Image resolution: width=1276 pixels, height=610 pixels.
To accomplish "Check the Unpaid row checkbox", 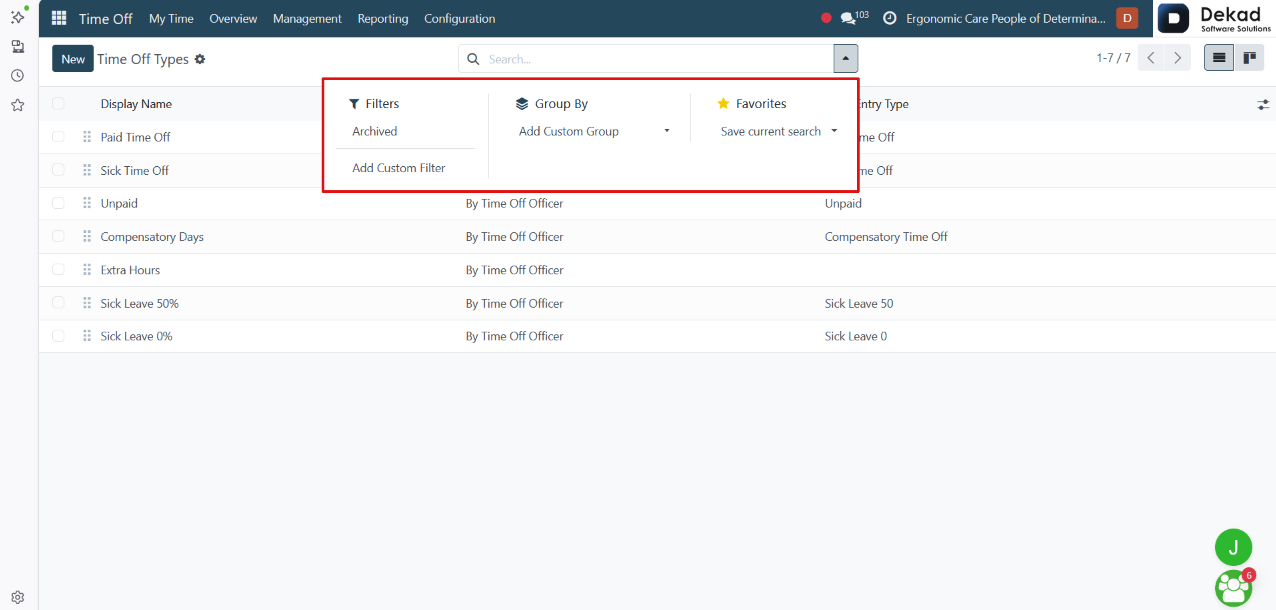I will 58,203.
